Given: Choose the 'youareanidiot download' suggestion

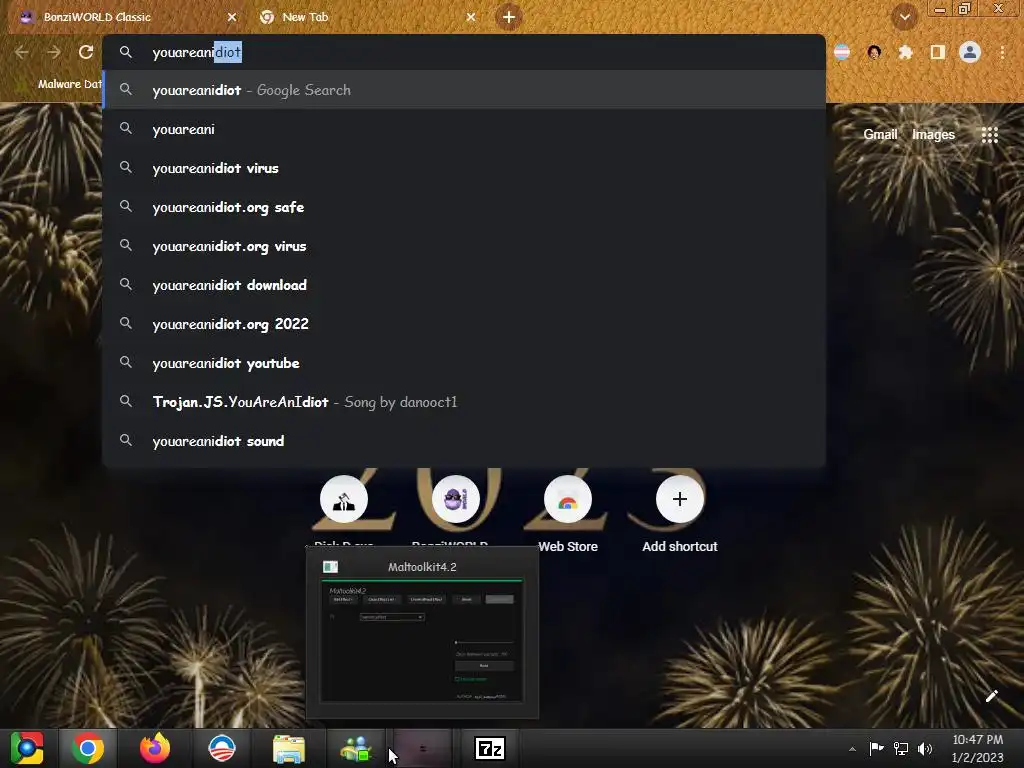Looking at the screenshot, I should 464,285.
